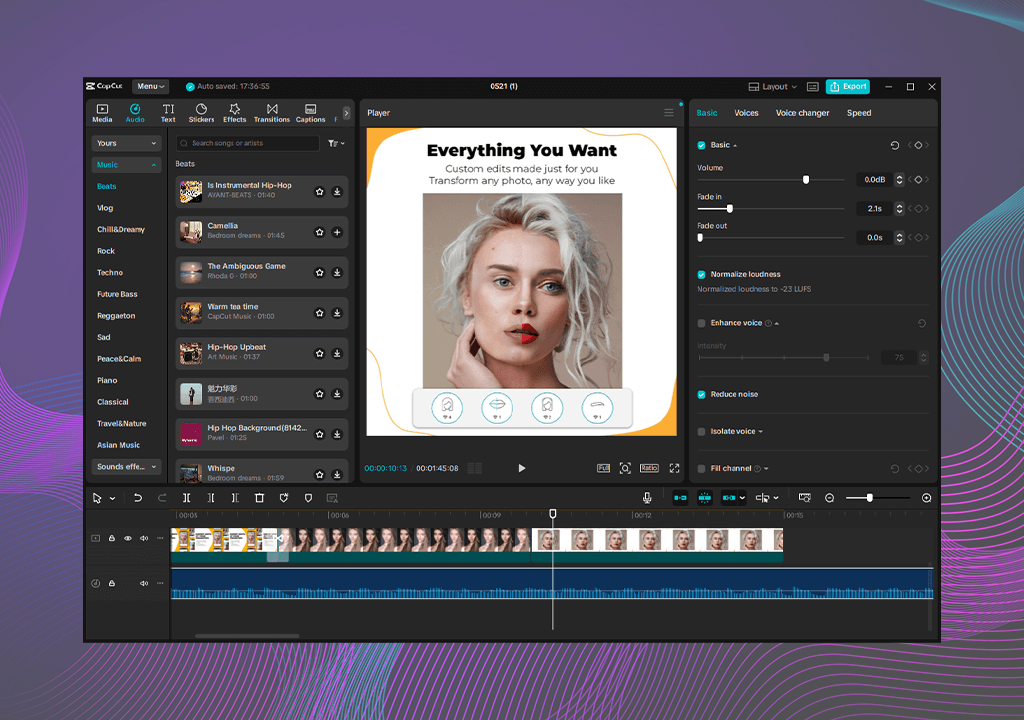Open the Stickers panel
1024x720 pixels.
pos(201,112)
